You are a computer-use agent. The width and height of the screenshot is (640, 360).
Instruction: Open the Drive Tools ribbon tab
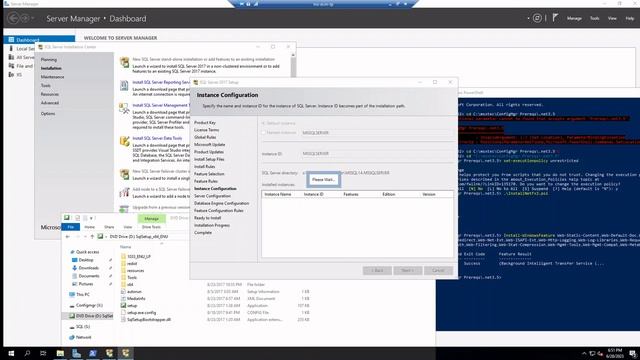tap(151, 227)
